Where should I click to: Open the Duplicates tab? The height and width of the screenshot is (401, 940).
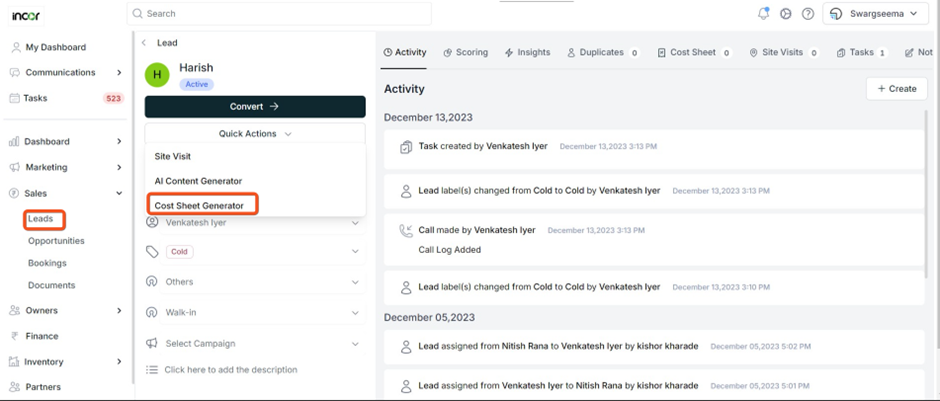(602, 52)
